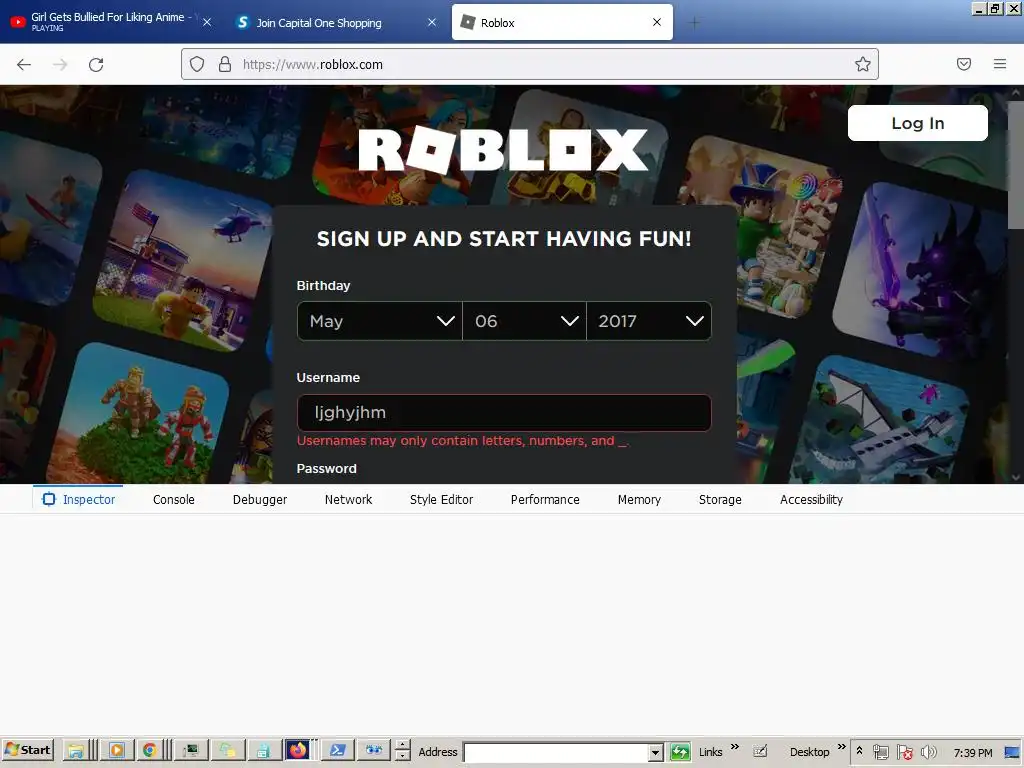
Task: Open the tracking protection shield icon
Action: click(197, 64)
